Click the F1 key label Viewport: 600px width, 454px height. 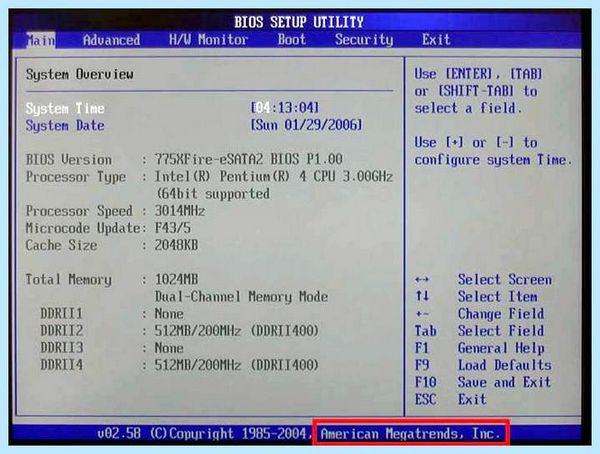point(422,348)
